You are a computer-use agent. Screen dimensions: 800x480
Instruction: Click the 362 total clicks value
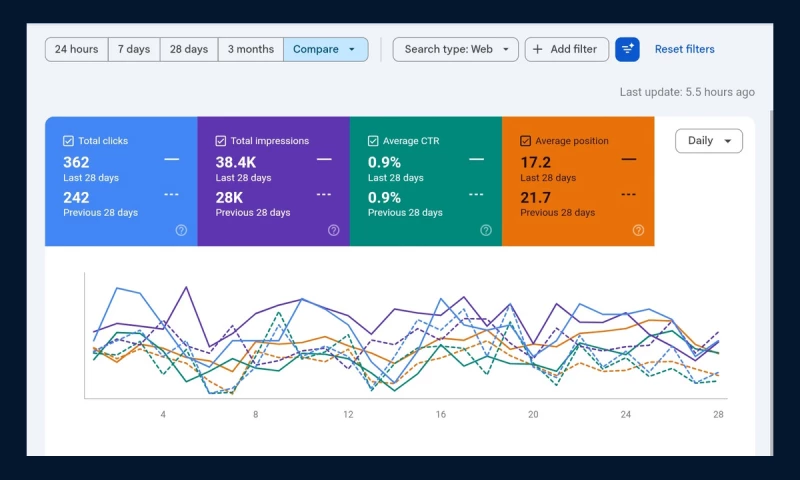[76, 162]
